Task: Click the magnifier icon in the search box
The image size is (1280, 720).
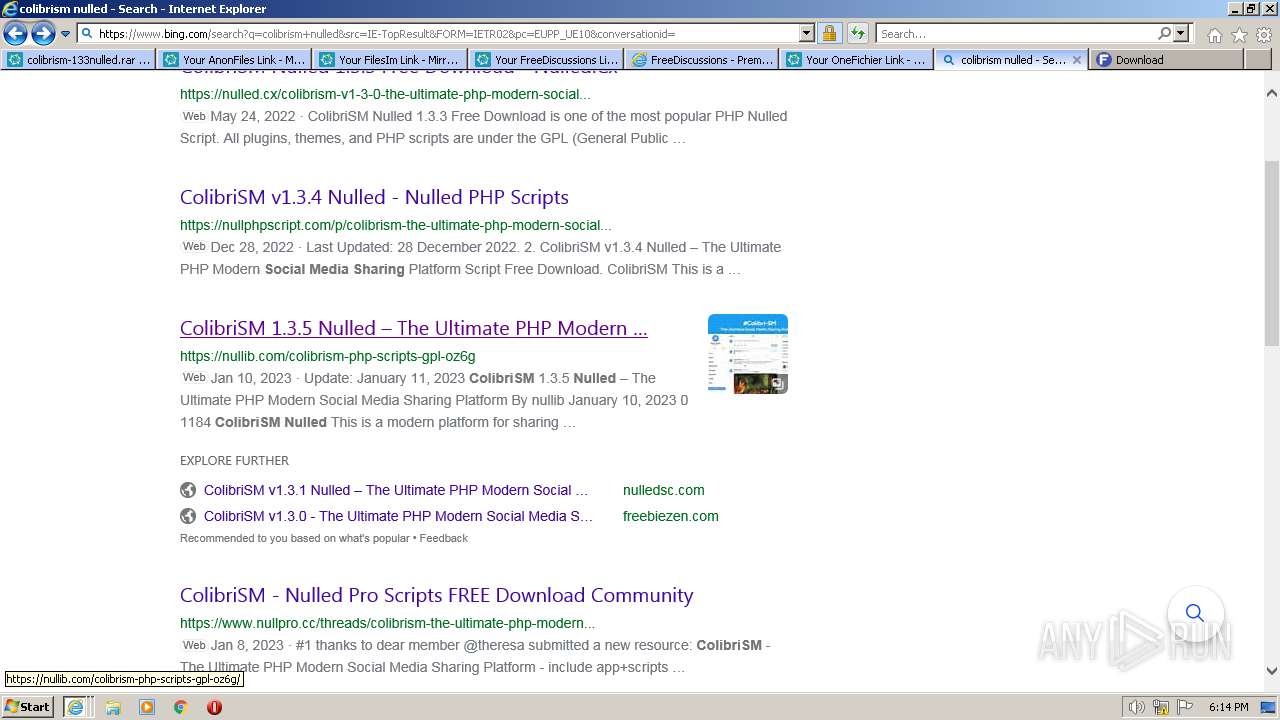Action: click(x=1164, y=34)
